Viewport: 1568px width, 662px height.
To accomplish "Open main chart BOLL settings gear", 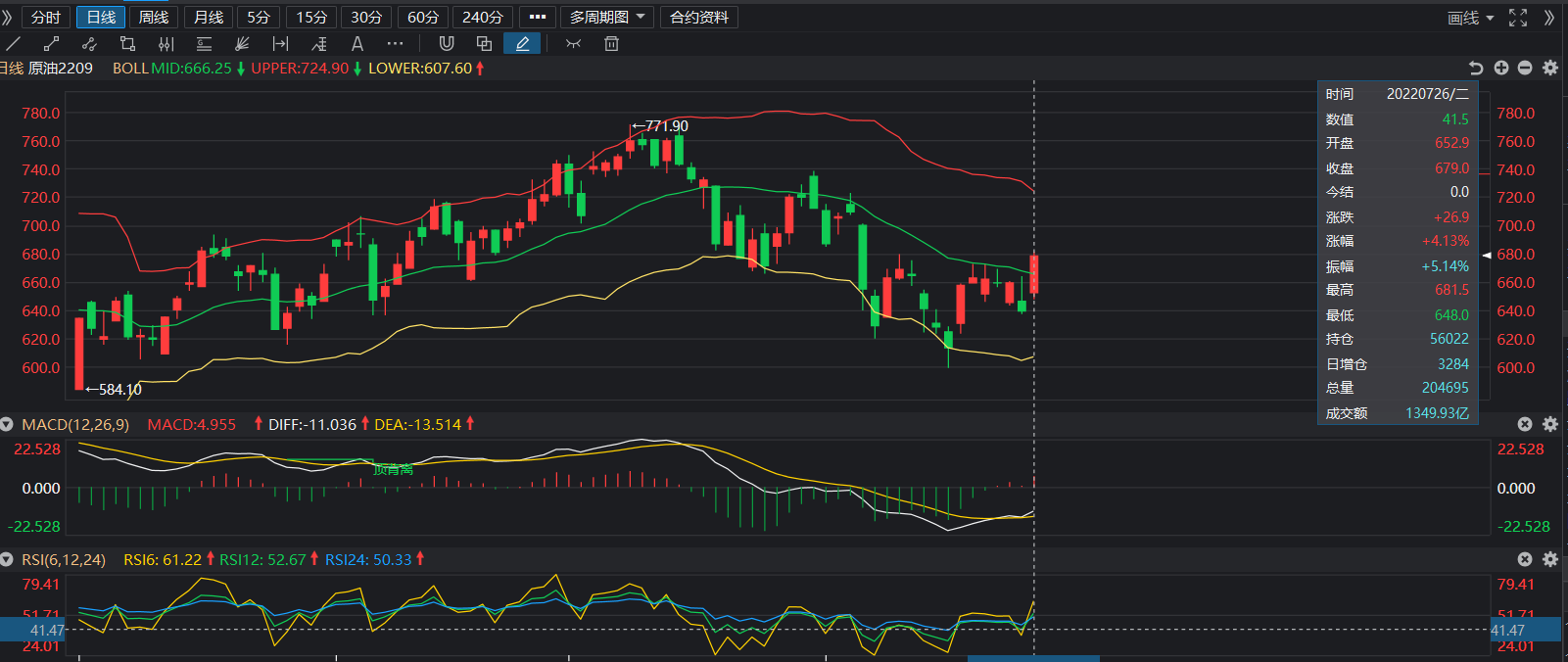I will [x=1550, y=68].
